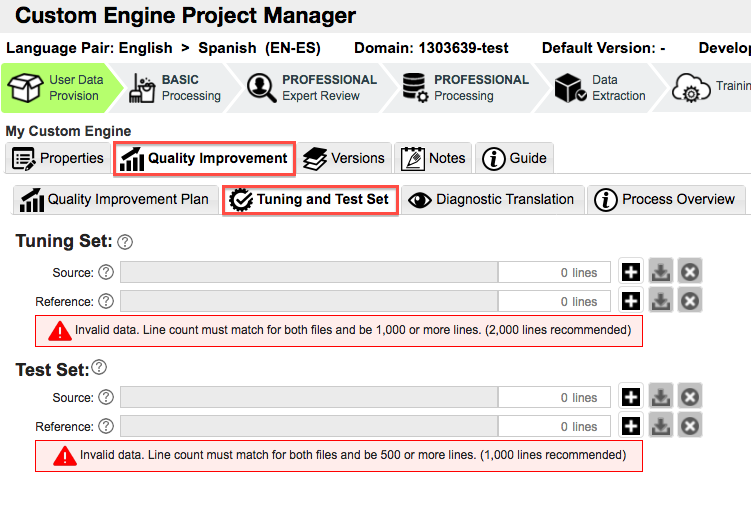
Task: Click the BASIC Processing broom icon
Action: [142, 88]
